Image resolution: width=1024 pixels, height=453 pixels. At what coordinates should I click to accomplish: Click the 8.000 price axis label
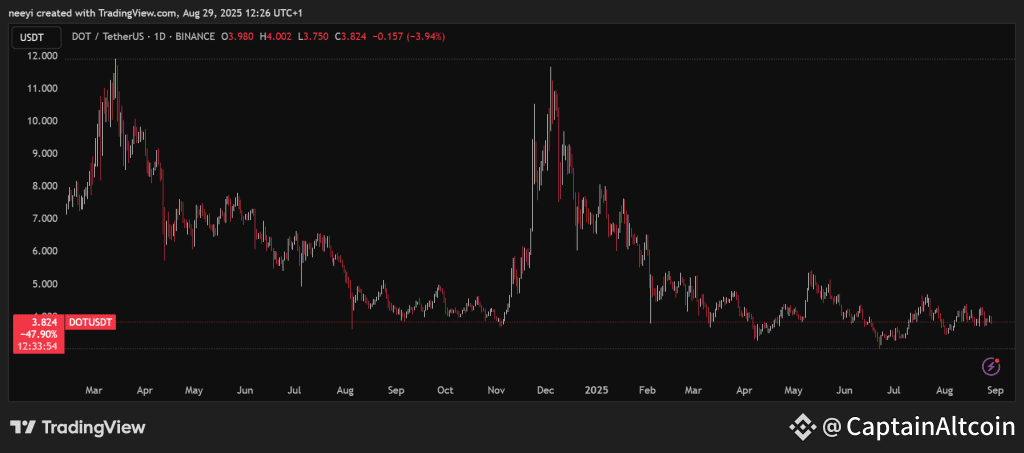pyautogui.click(x=45, y=186)
